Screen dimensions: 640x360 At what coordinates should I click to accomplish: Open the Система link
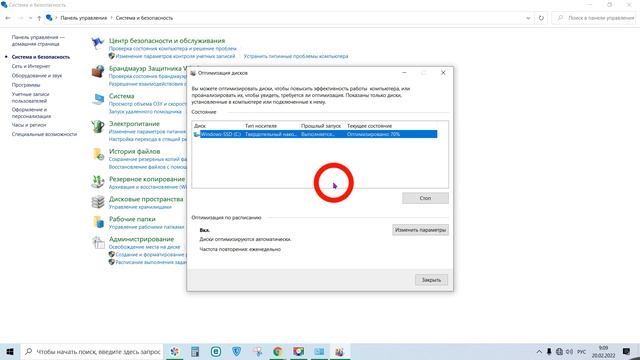[x=122, y=96]
